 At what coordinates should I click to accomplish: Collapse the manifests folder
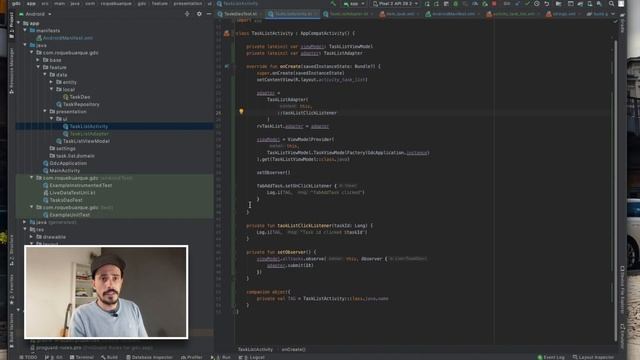(x=25, y=31)
